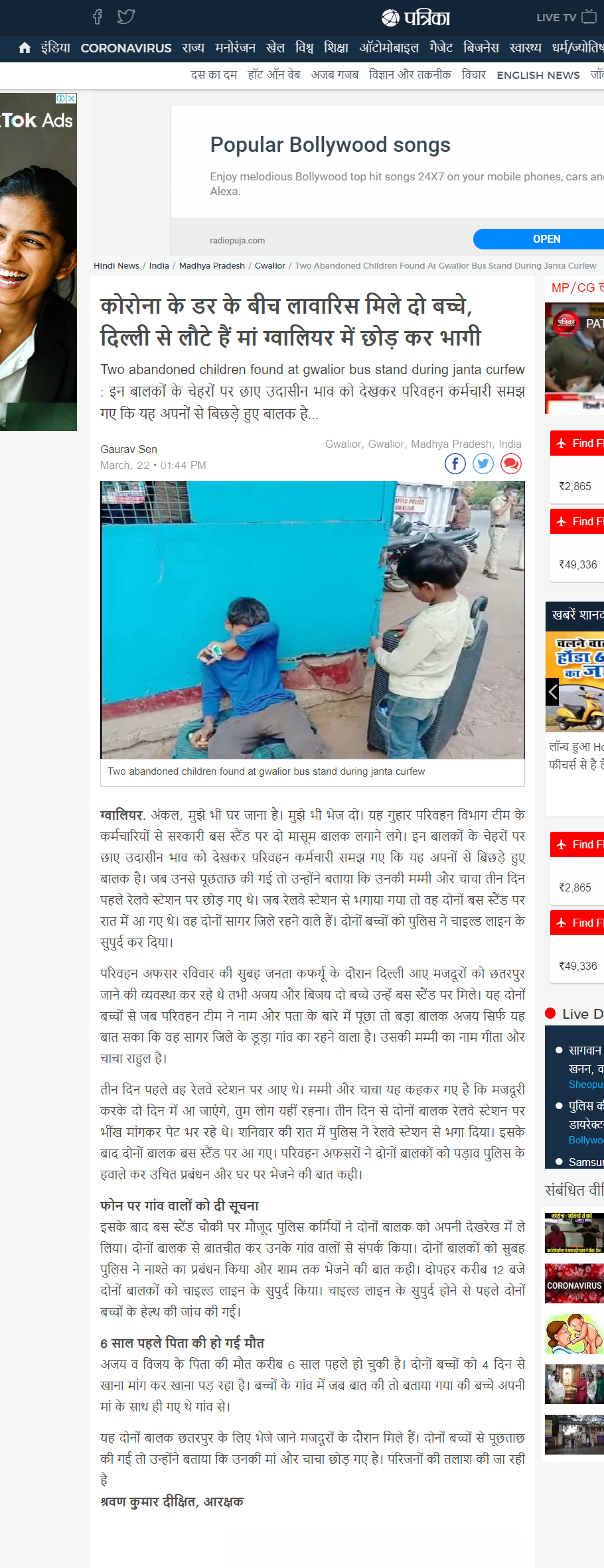This screenshot has height=1568, width=604.
Task: Open the मनोरंजन navigation menu
Action: tap(235, 48)
